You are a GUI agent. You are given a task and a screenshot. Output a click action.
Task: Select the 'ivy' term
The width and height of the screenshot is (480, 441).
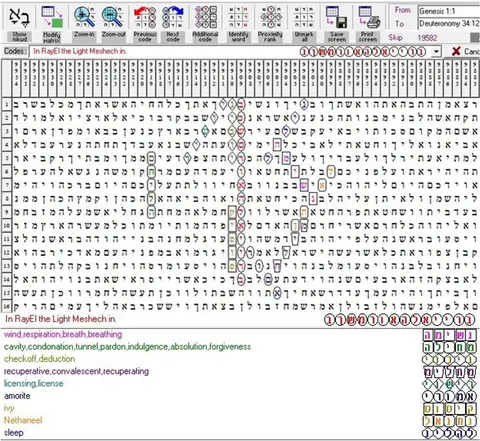click(x=9, y=408)
